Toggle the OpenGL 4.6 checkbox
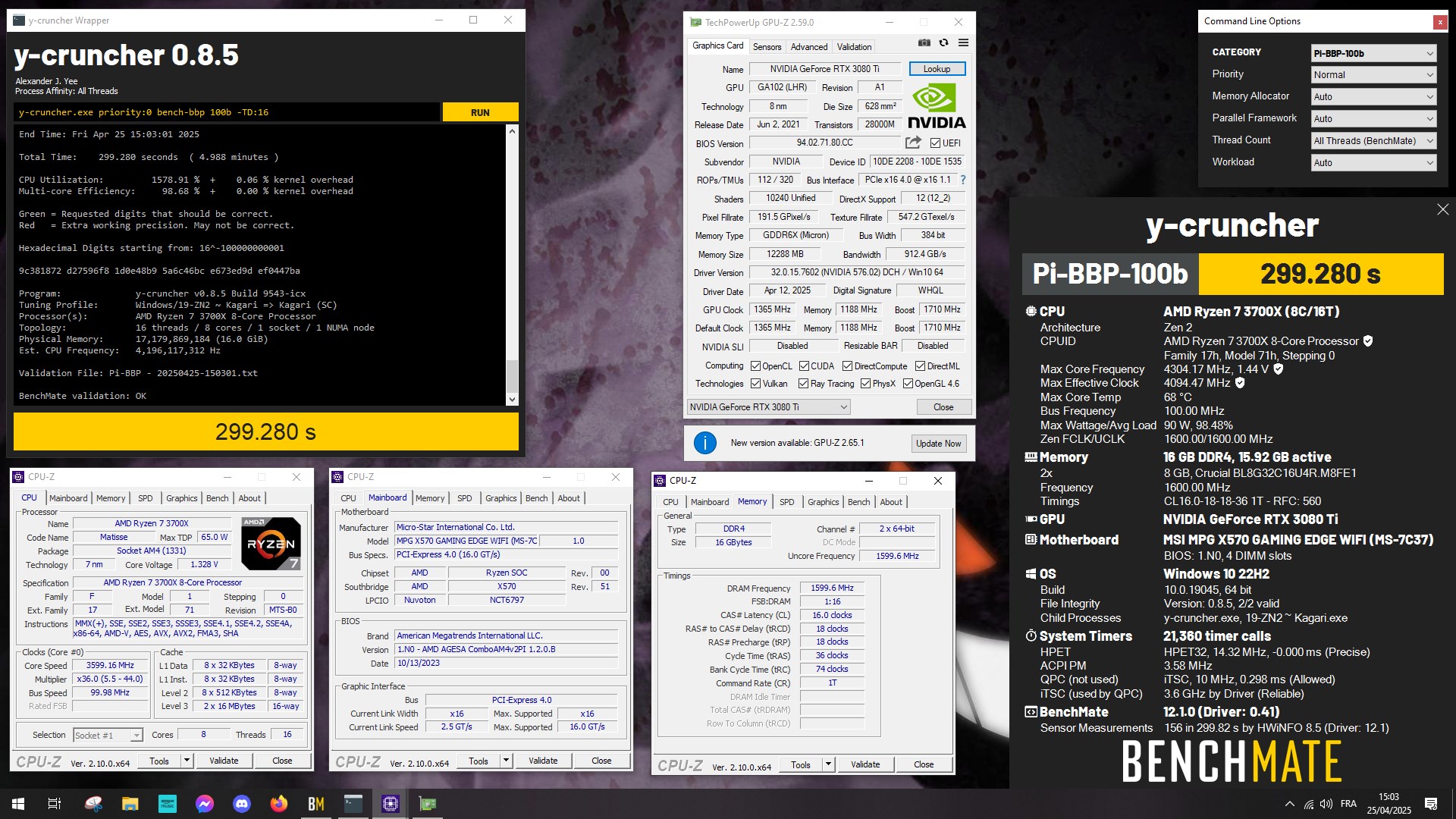 tap(908, 384)
